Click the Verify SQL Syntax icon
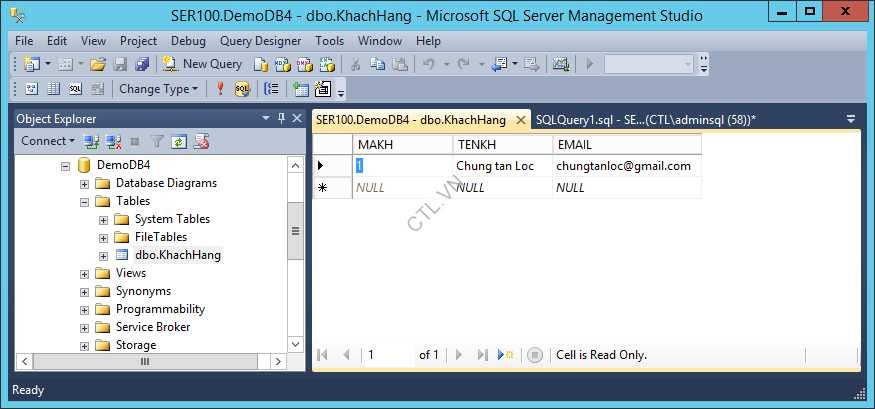 coord(241,89)
